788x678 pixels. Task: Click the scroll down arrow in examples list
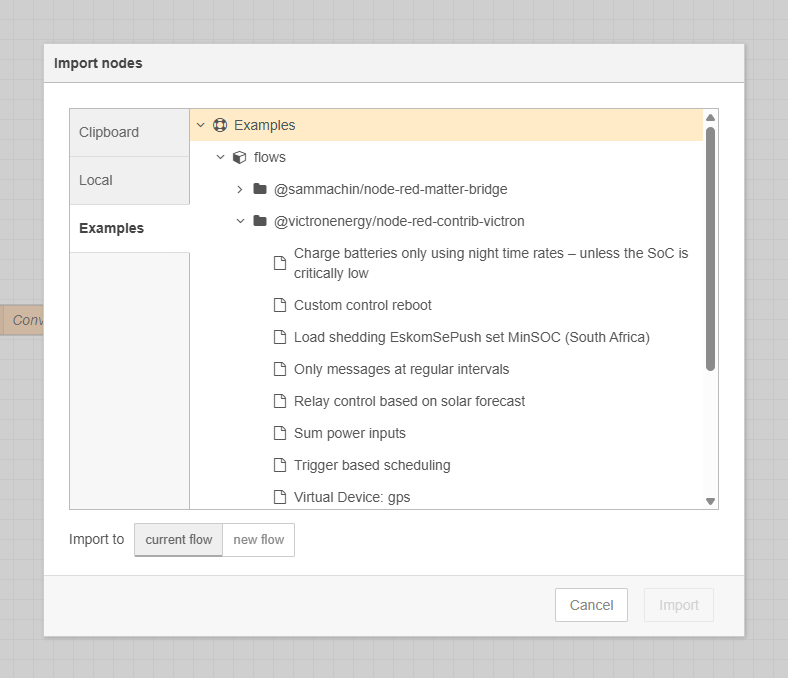710,501
